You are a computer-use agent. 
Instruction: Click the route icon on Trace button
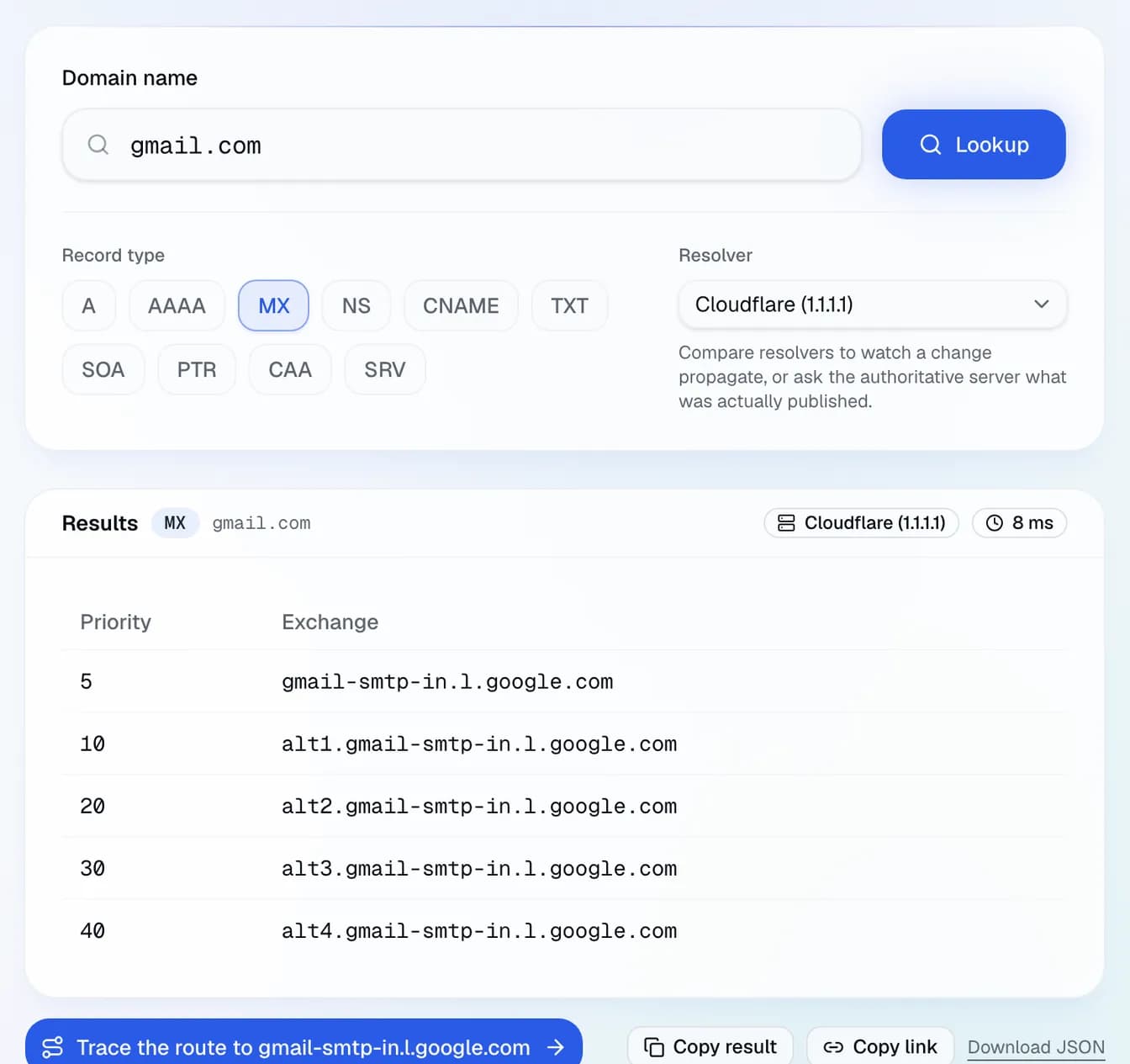[x=52, y=1047]
